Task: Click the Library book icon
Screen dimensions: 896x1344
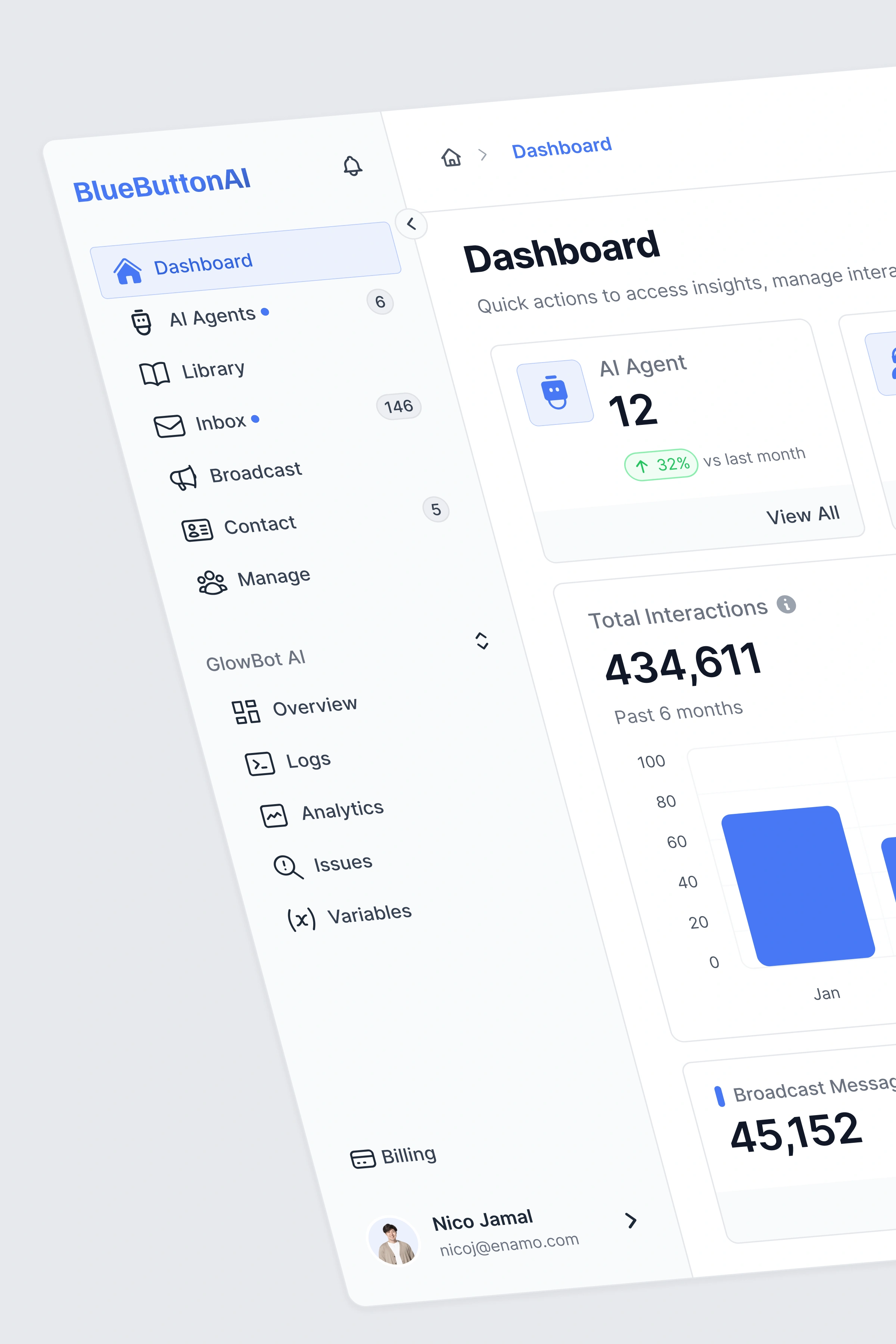Action: (x=154, y=374)
